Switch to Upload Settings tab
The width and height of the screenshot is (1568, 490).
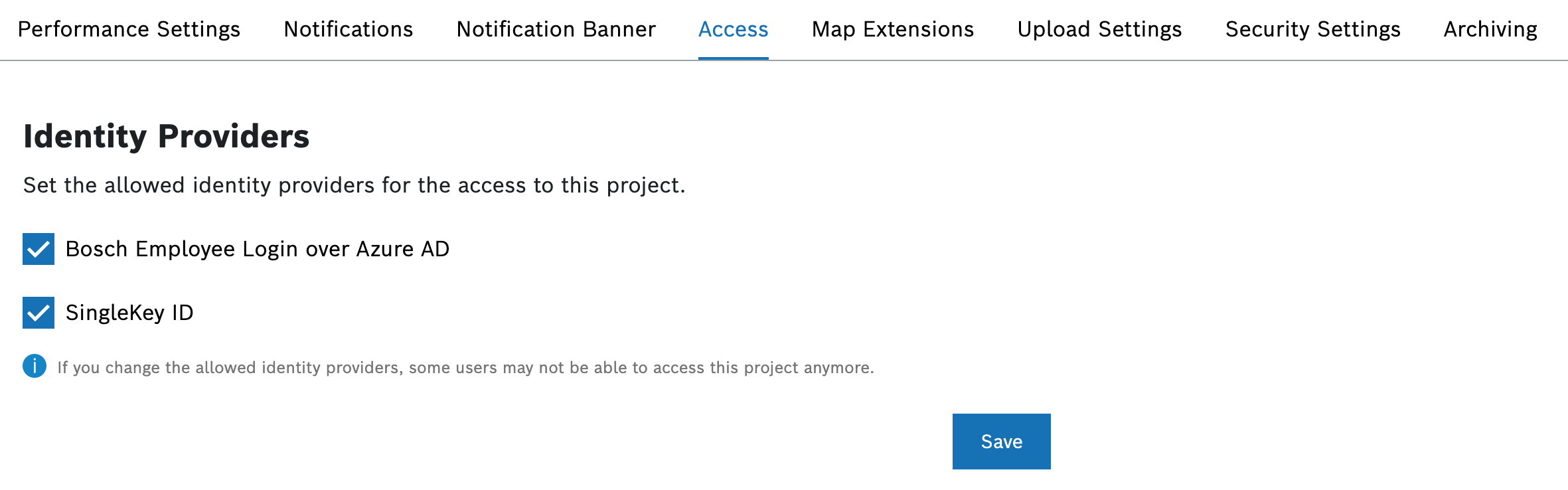coord(1100,29)
